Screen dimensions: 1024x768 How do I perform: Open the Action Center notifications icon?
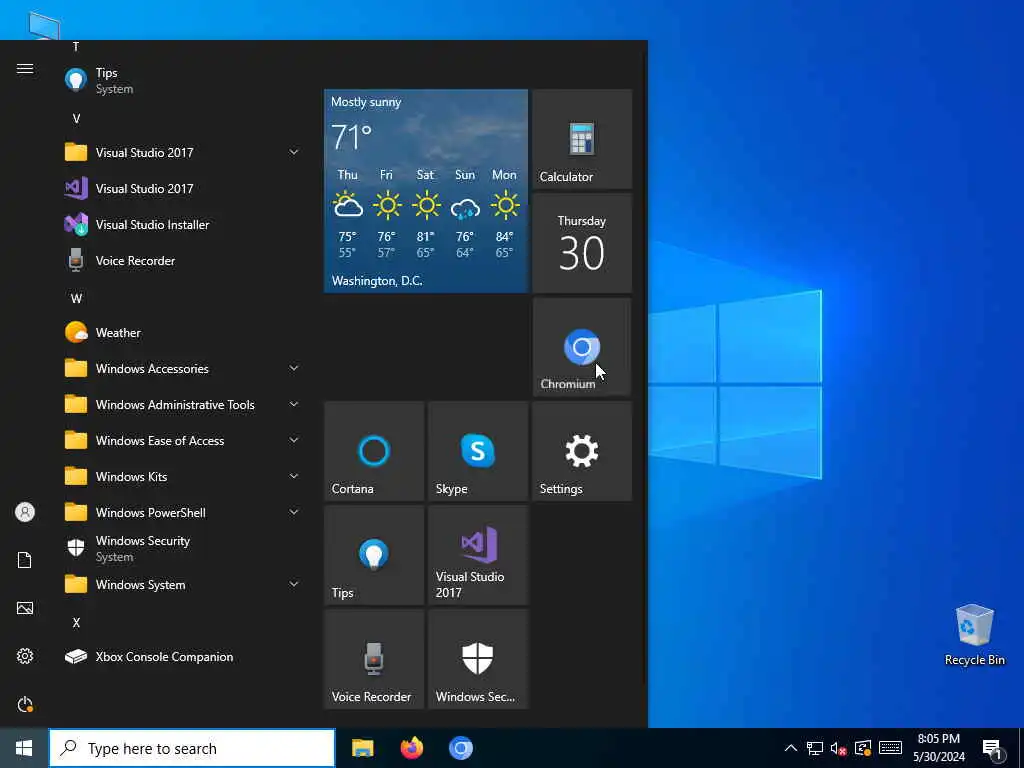point(993,748)
